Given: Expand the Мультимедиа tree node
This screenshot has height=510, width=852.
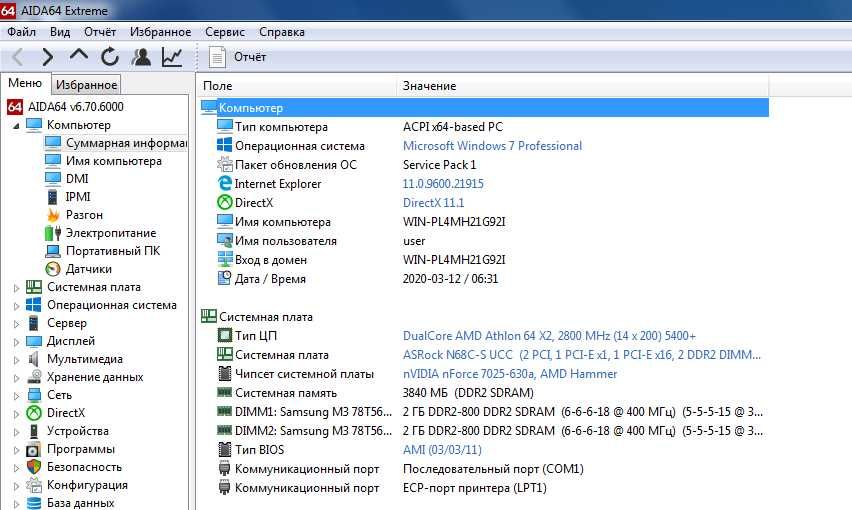Looking at the screenshot, I should 16,360.
